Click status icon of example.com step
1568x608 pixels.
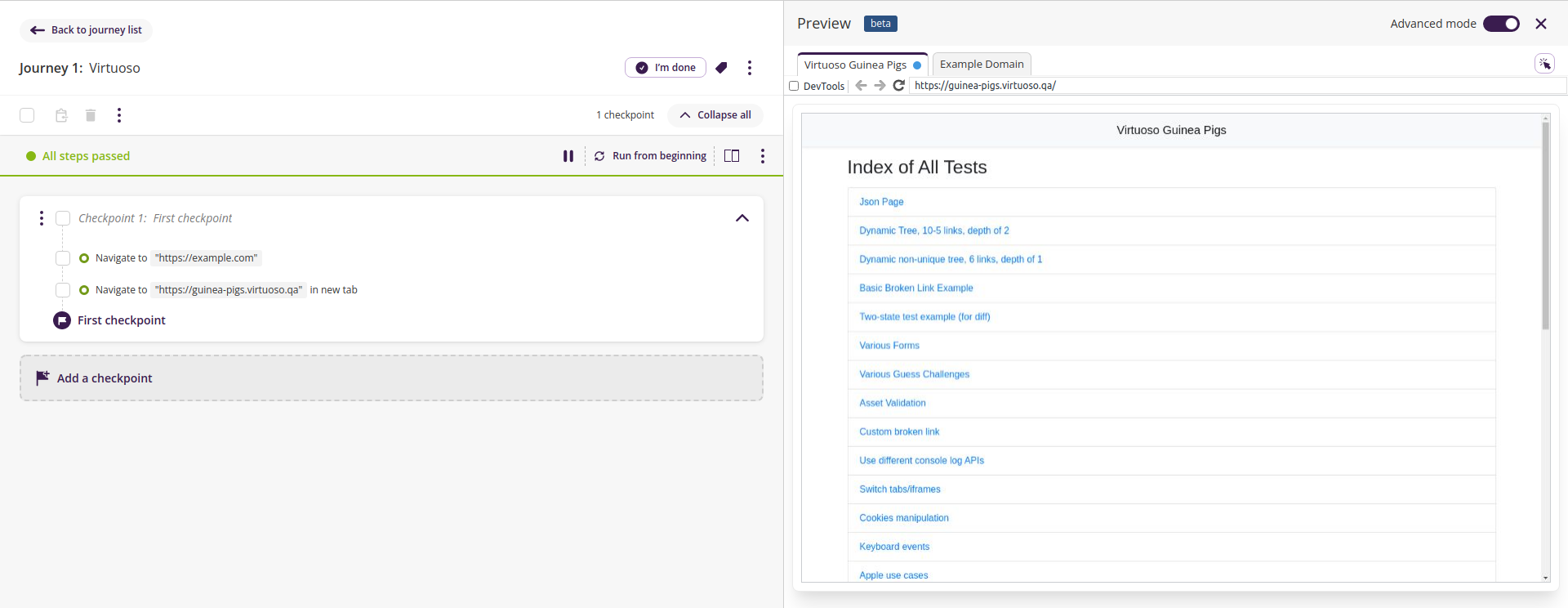84,258
